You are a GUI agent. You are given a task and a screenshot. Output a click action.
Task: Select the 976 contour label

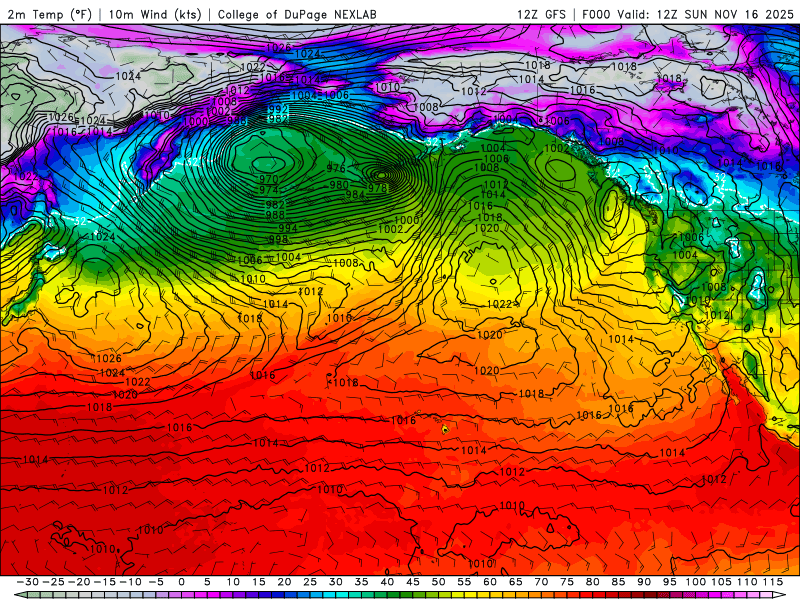tap(336, 168)
